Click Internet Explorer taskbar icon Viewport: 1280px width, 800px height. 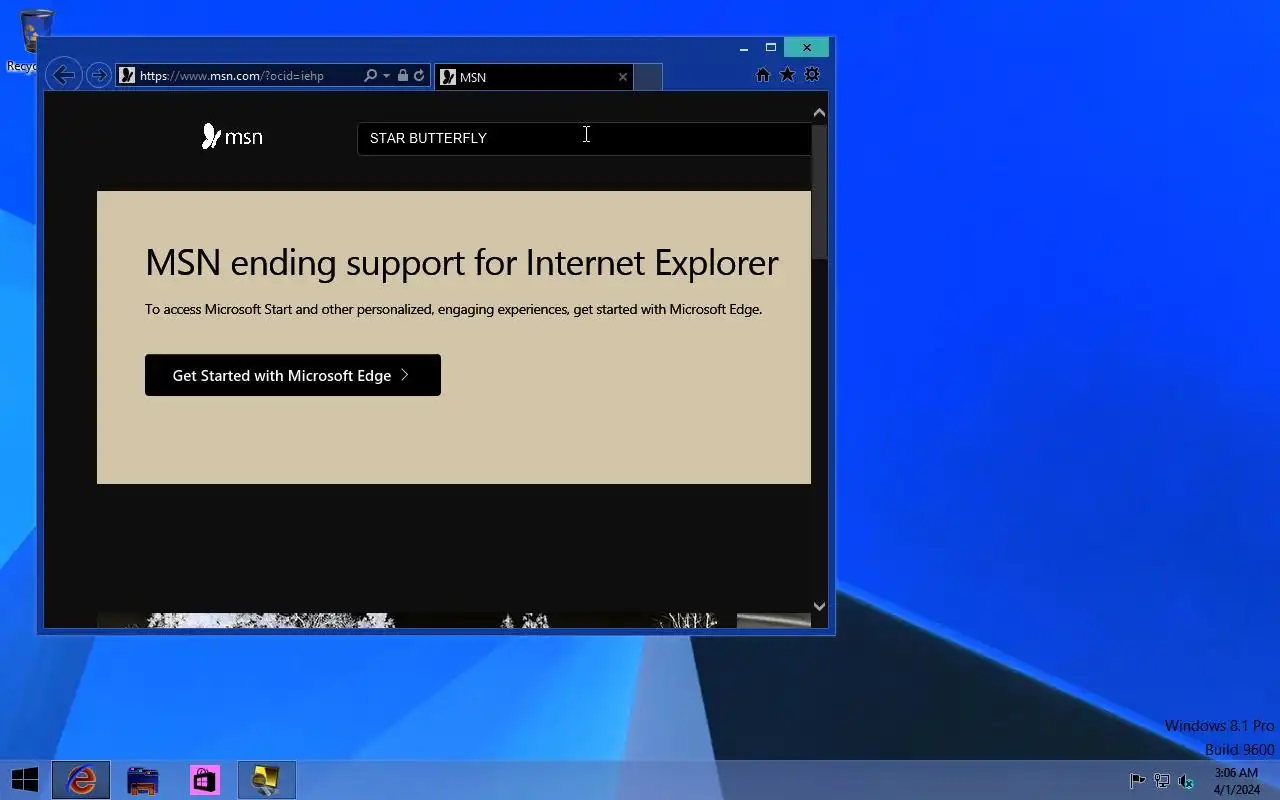pyautogui.click(x=81, y=780)
